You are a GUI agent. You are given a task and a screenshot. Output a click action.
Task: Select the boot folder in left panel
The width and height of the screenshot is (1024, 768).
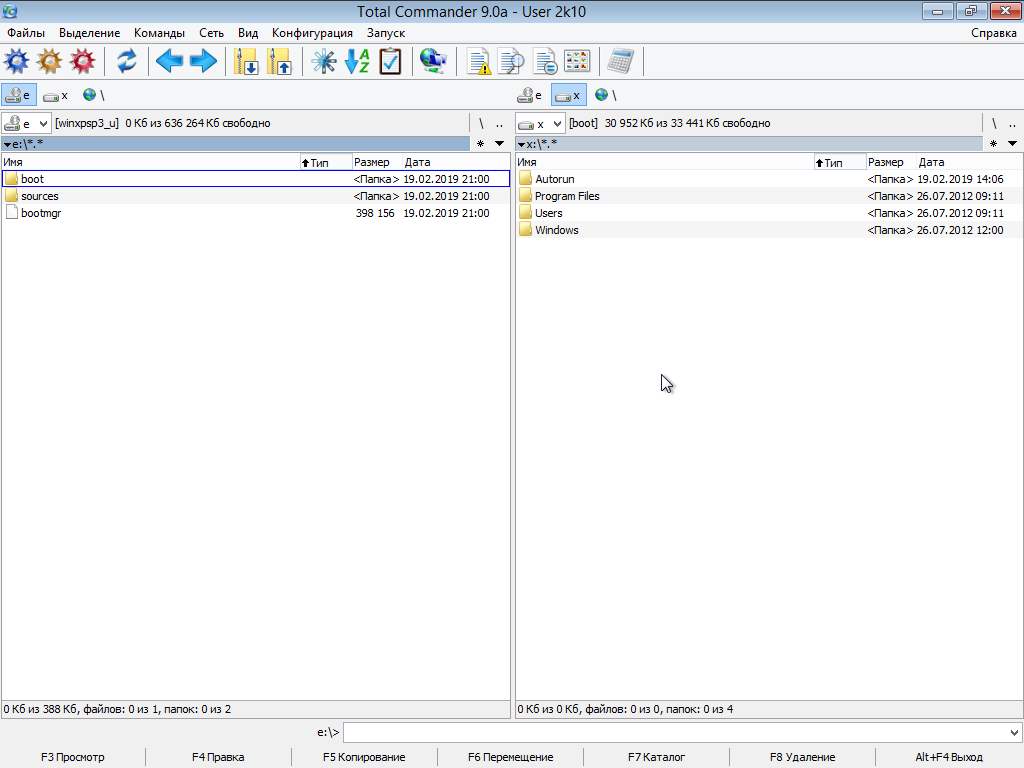pyautogui.click(x=256, y=179)
